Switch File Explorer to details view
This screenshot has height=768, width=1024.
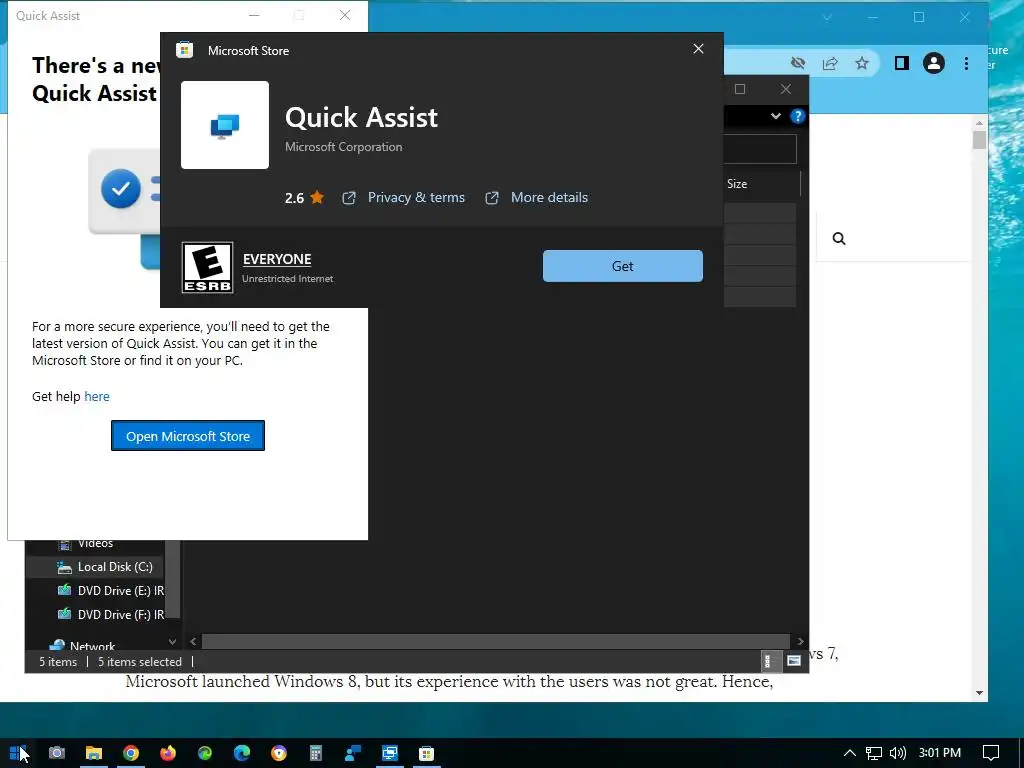(x=771, y=661)
